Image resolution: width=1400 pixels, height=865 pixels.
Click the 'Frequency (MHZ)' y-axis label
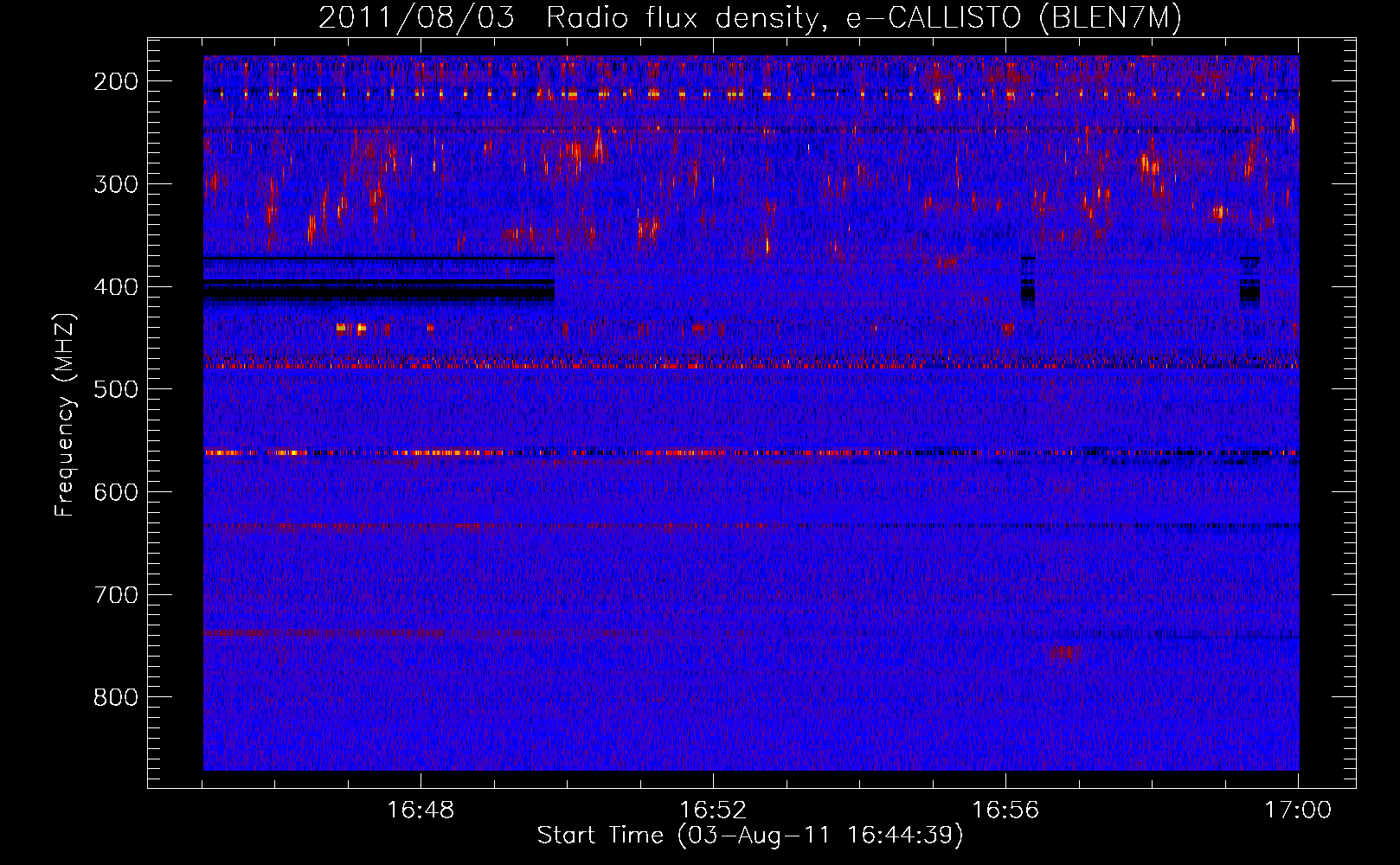[x=65, y=414]
